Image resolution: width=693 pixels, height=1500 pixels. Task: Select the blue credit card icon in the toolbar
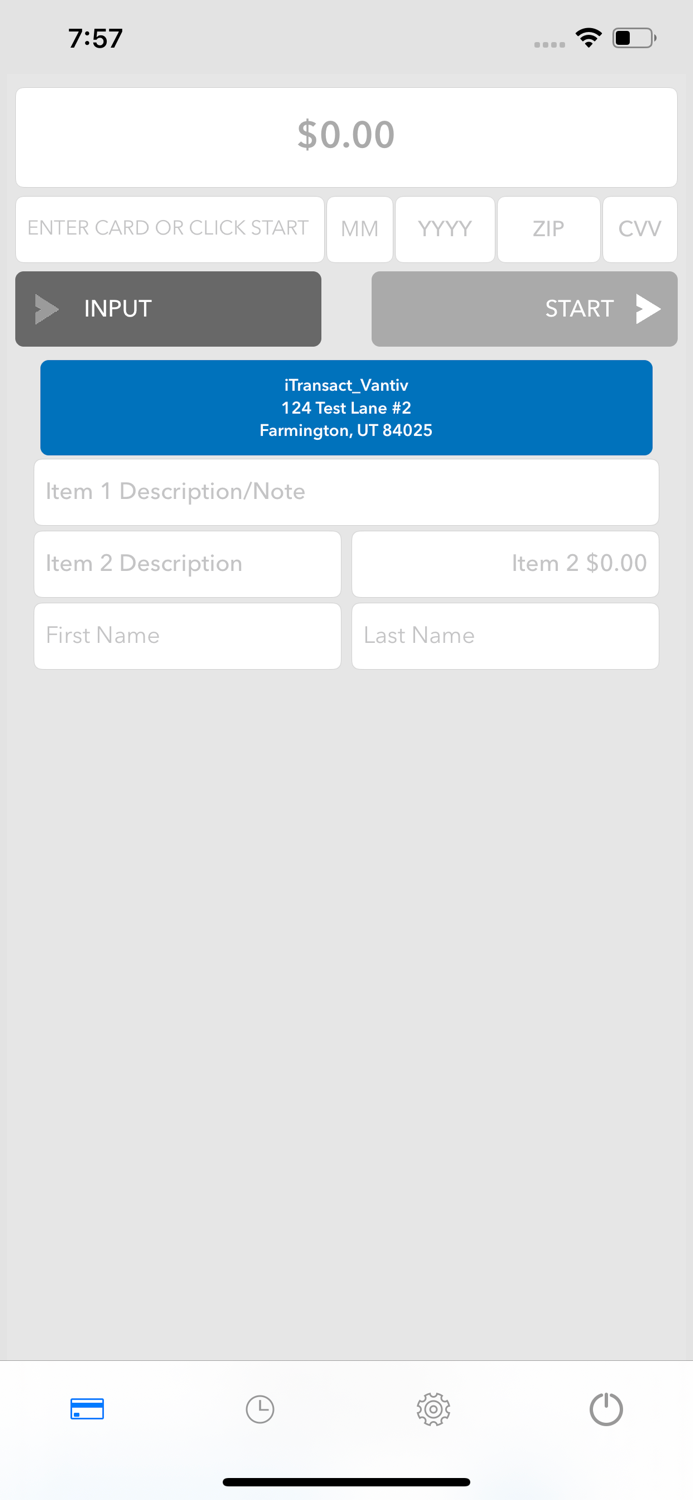[87, 1409]
